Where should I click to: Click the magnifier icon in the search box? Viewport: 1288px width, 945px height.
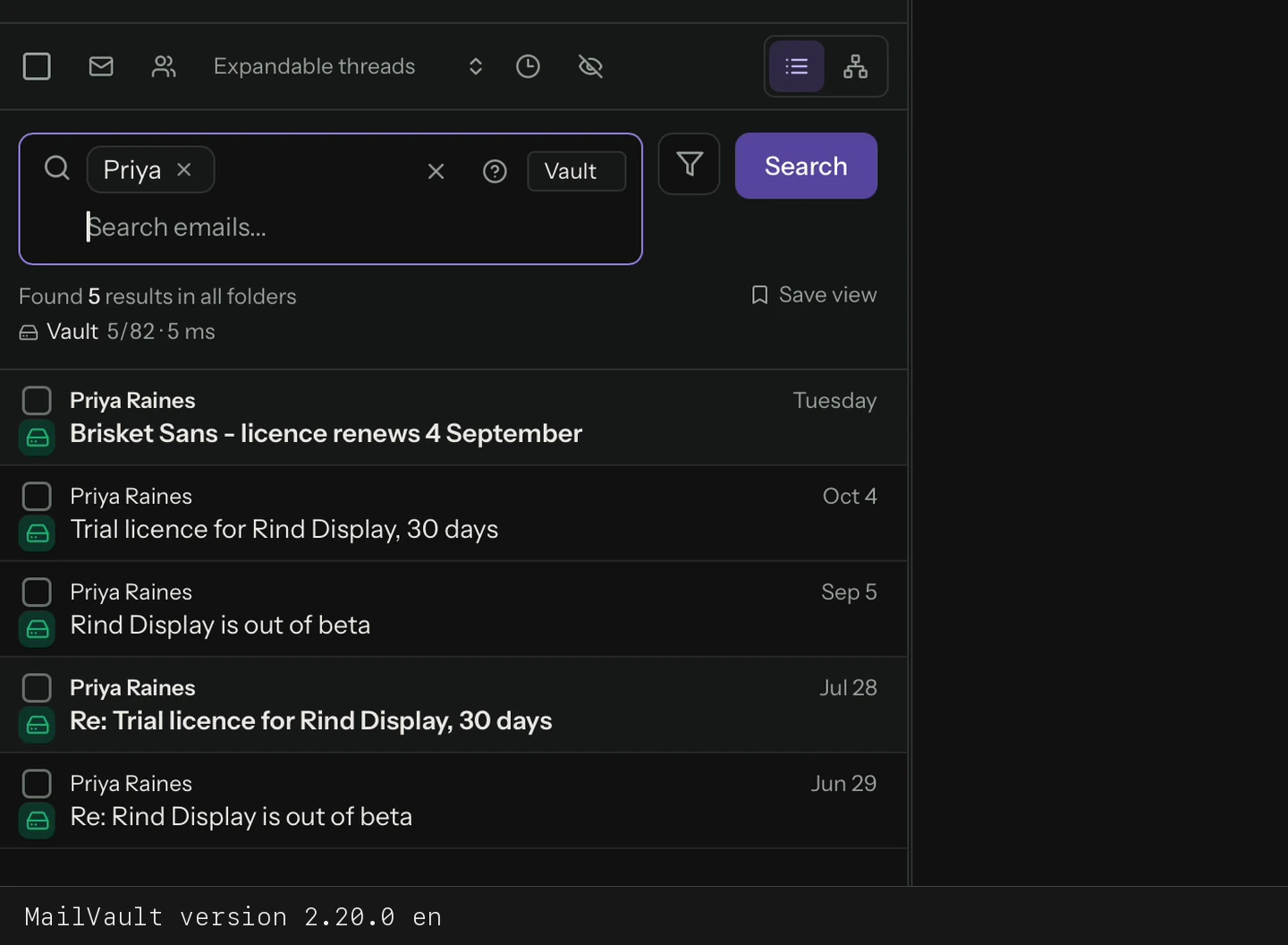point(57,167)
